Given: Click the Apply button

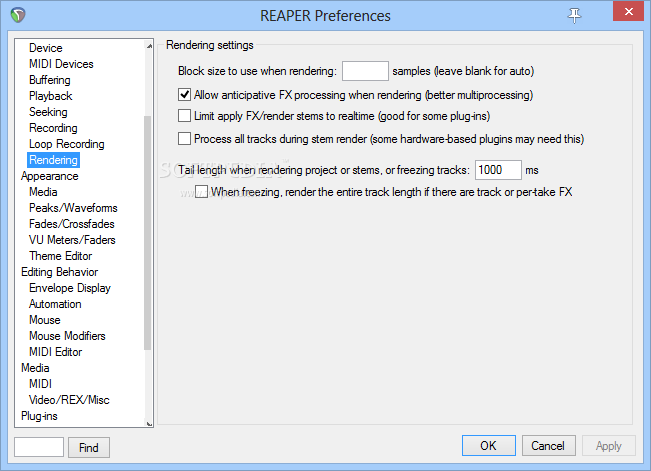Looking at the screenshot, I should click(x=609, y=446).
